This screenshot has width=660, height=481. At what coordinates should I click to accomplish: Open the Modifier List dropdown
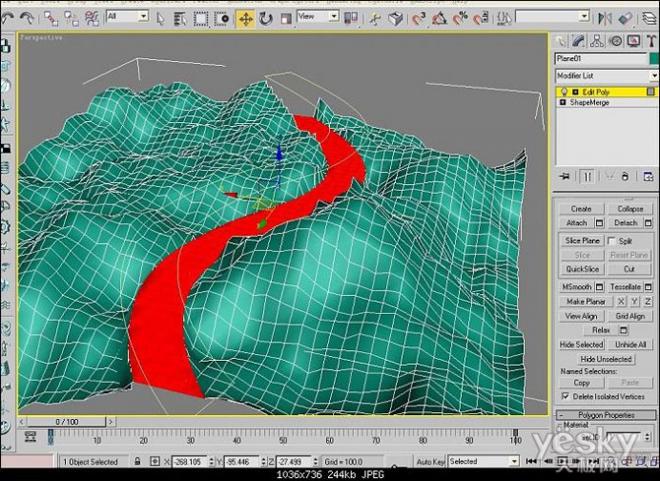(x=606, y=76)
